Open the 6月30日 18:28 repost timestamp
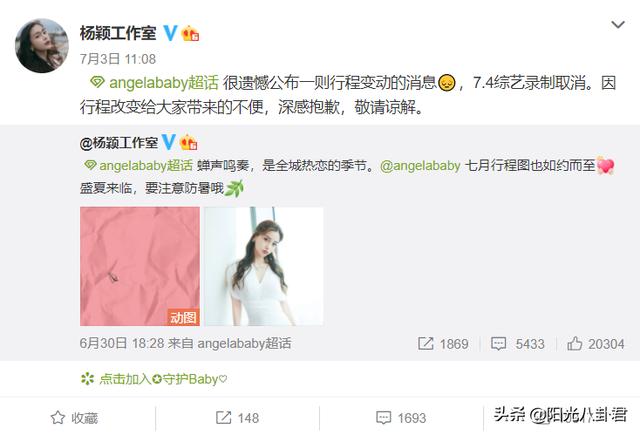This screenshot has width=640, height=435. click(122, 343)
